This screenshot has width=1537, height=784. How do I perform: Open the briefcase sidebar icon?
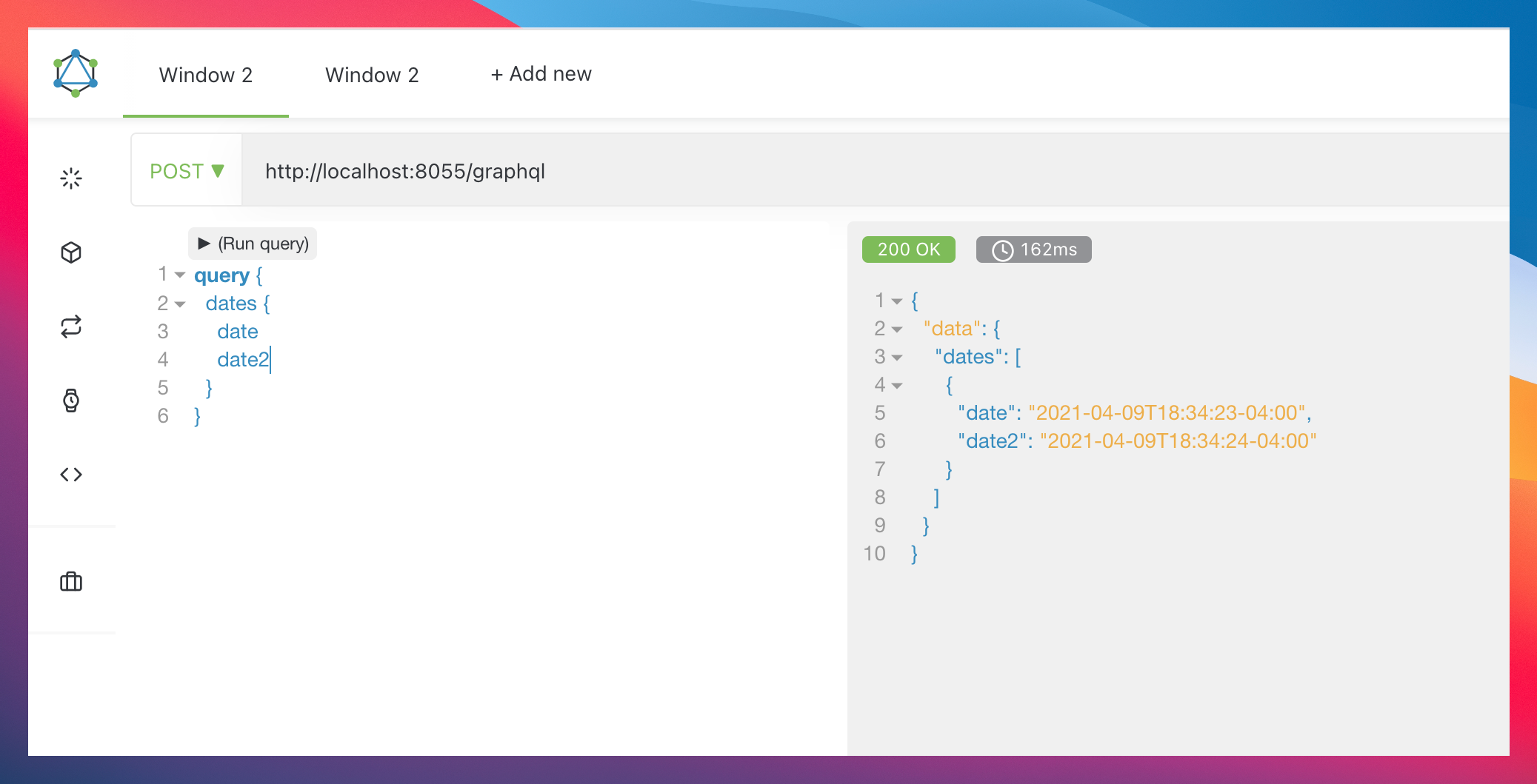point(71,581)
